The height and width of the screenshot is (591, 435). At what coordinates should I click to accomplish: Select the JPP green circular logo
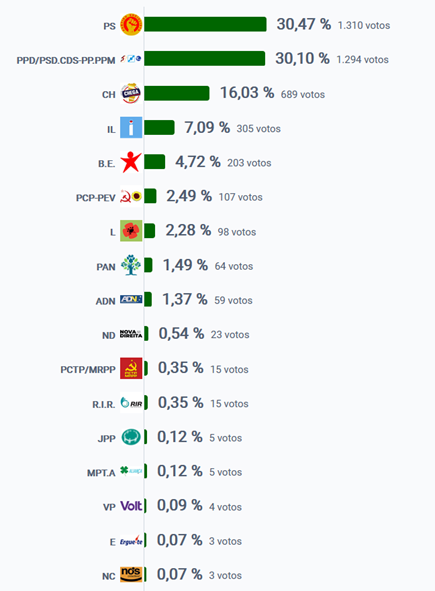(131, 437)
